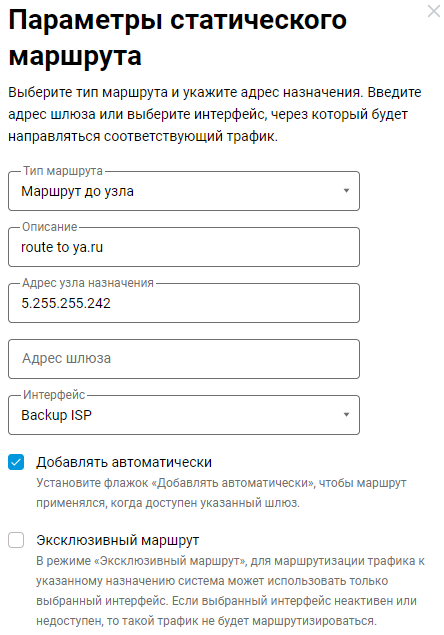Click the exclusive route mode explanation text
444x635 pixels.
tap(230, 591)
